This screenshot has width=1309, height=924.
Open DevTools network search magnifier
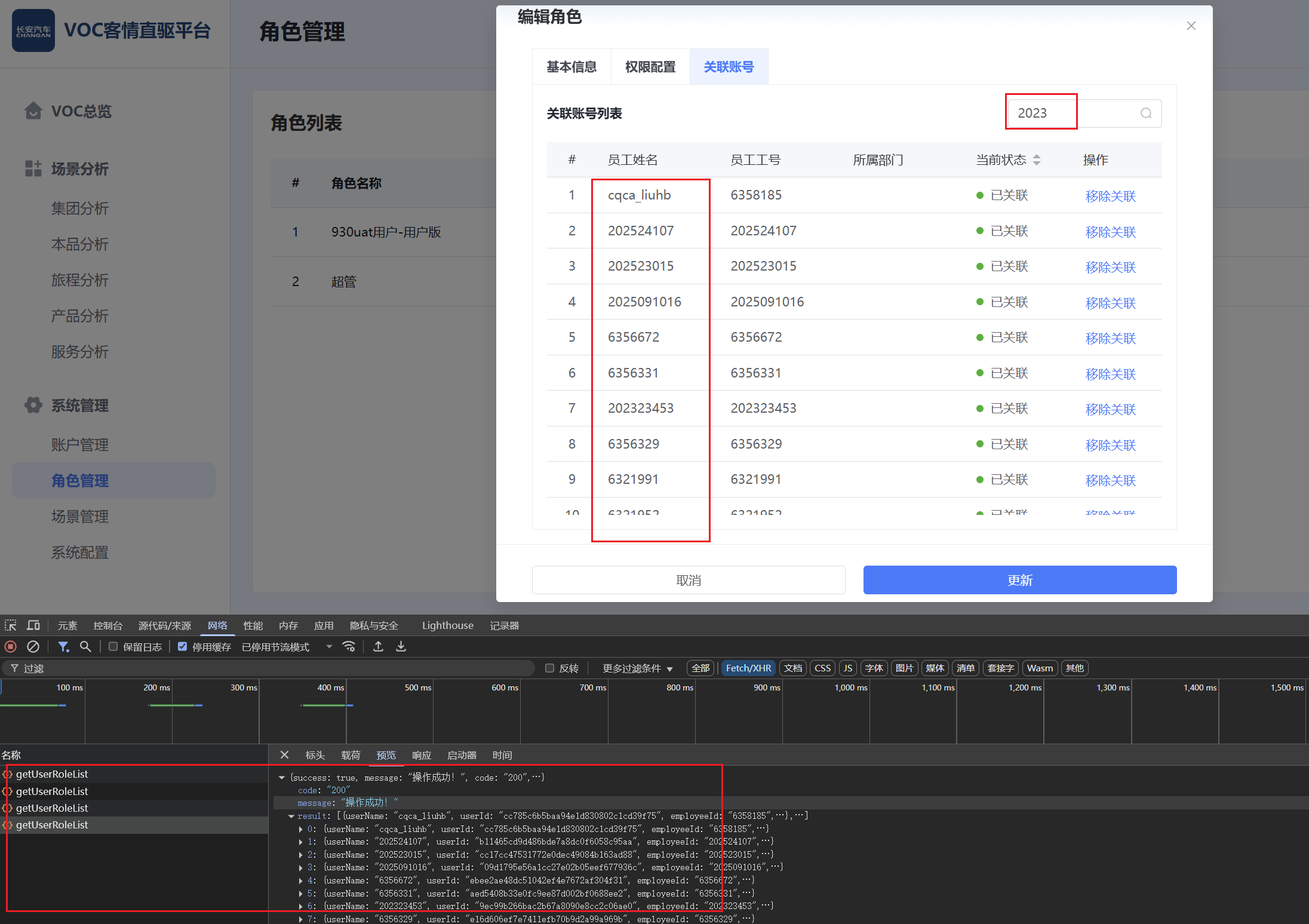tap(85, 646)
